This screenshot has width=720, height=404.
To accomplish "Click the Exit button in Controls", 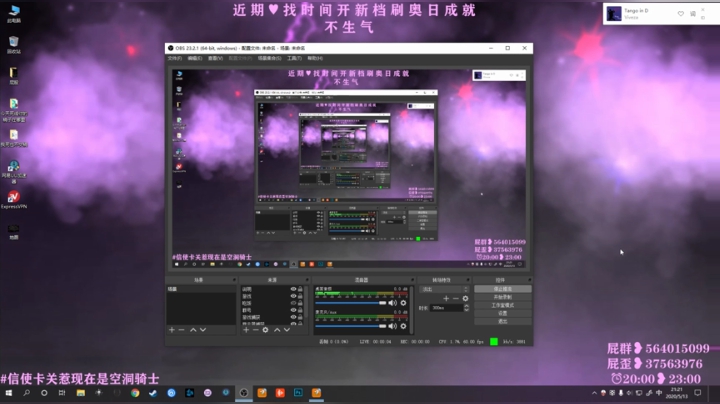I will 503,321.
